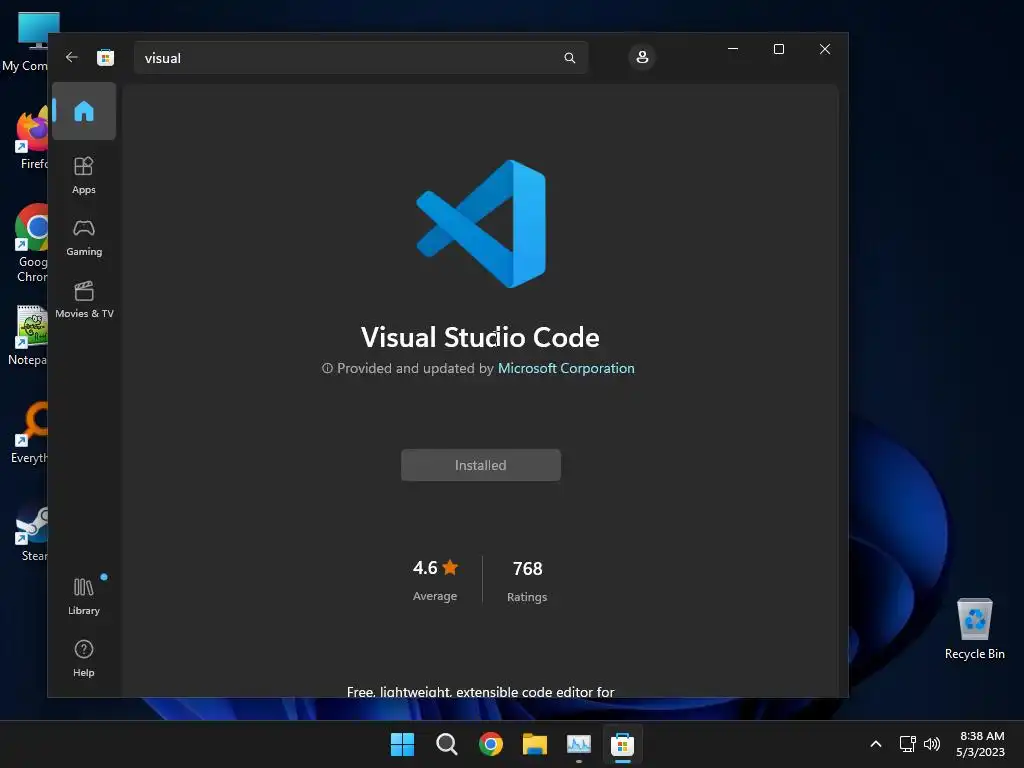1024x768 pixels.
Task: Open the user account profile icon
Action: coord(642,57)
